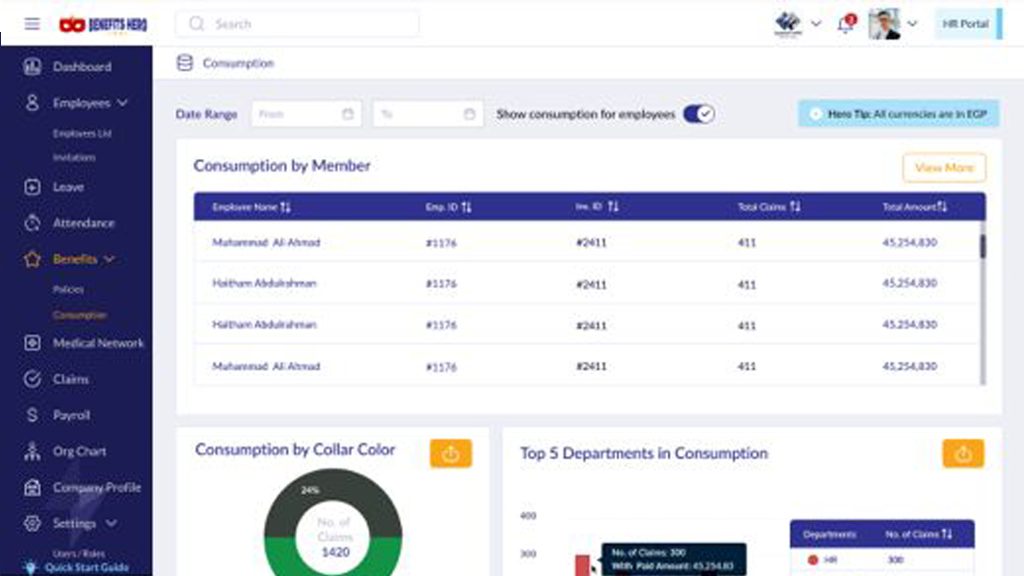The height and width of the screenshot is (576, 1024).
Task: Click the company logo in header
Action: [788, 24]
